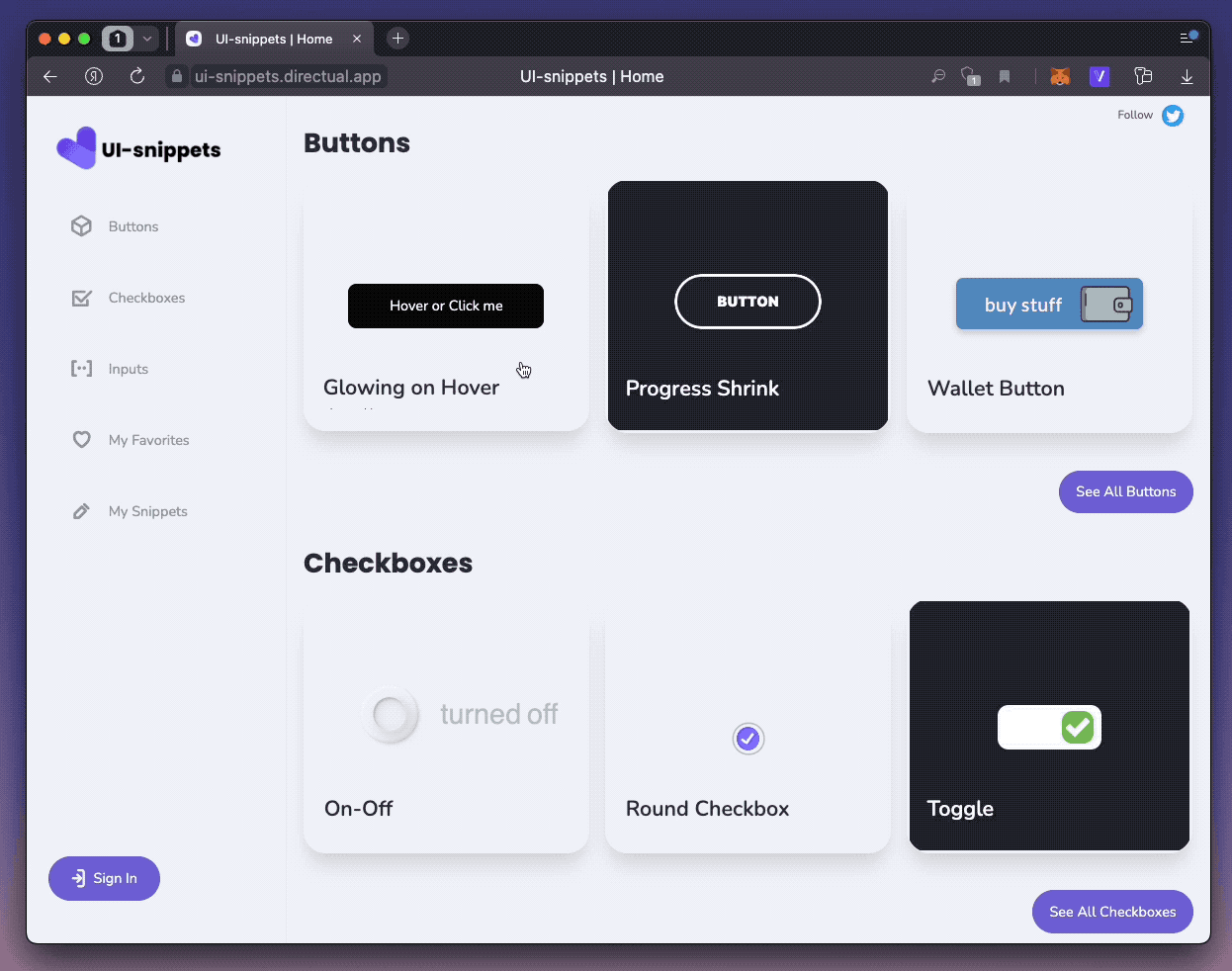Open Buttons section via cube icon

[82, 226]
